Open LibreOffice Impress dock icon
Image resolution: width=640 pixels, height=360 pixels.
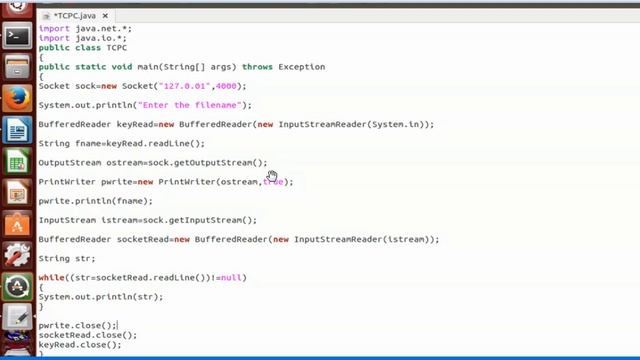(17, 193)
